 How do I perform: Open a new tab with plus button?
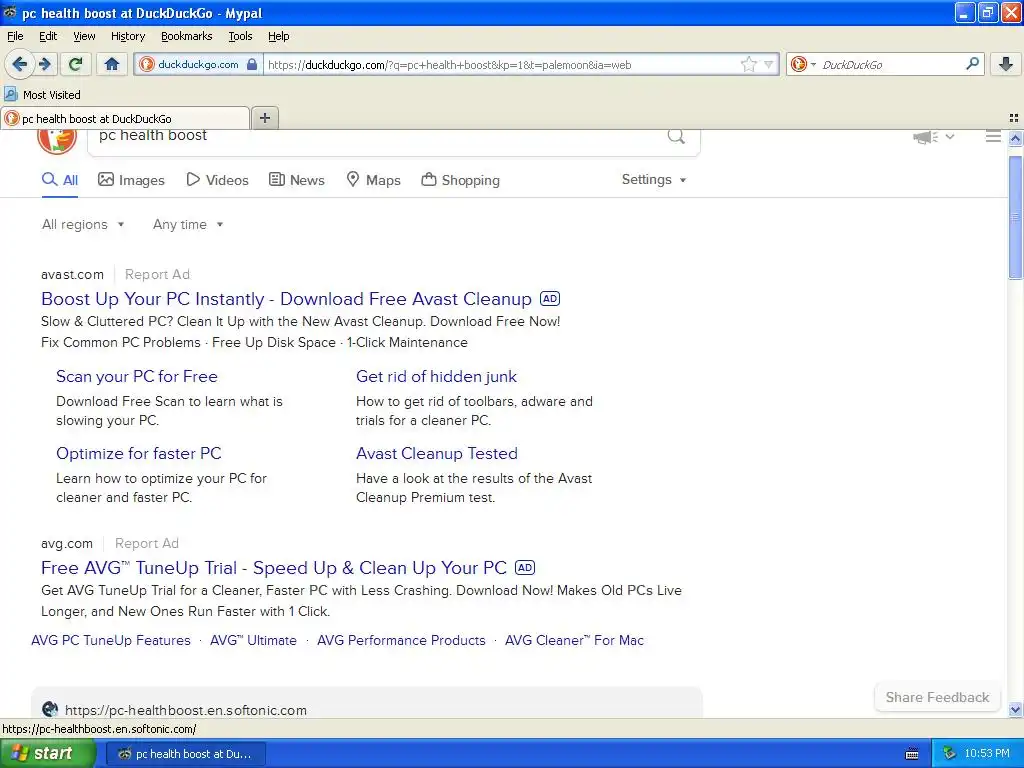[x=264, y=118]
